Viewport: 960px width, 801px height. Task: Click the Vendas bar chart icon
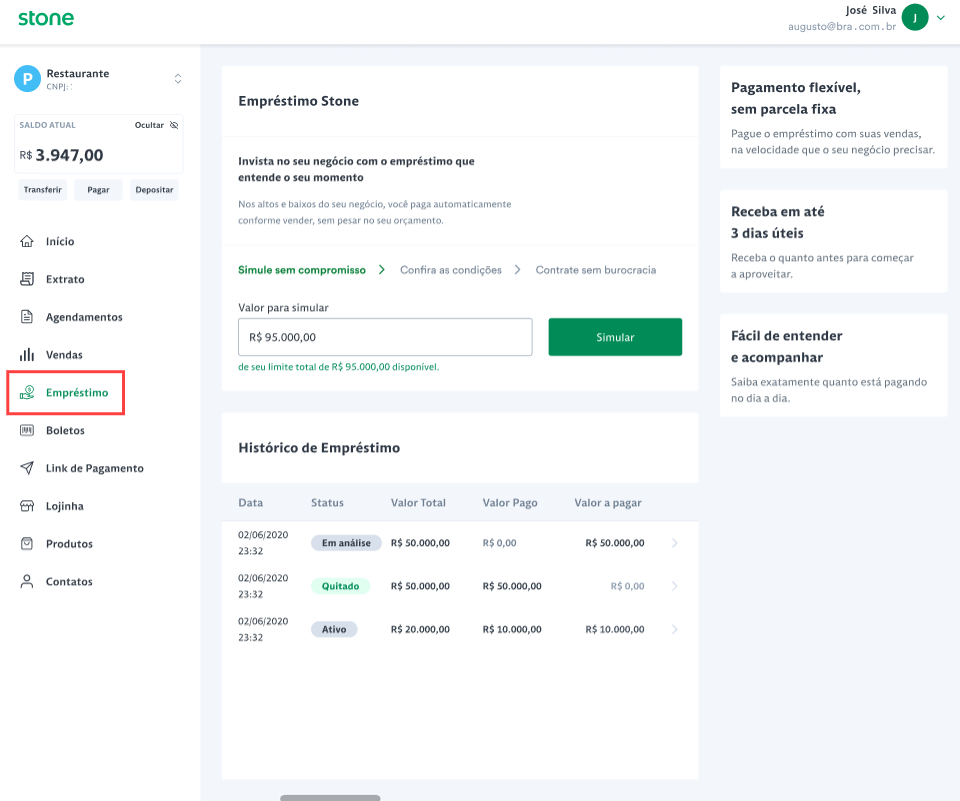point(27,355)
